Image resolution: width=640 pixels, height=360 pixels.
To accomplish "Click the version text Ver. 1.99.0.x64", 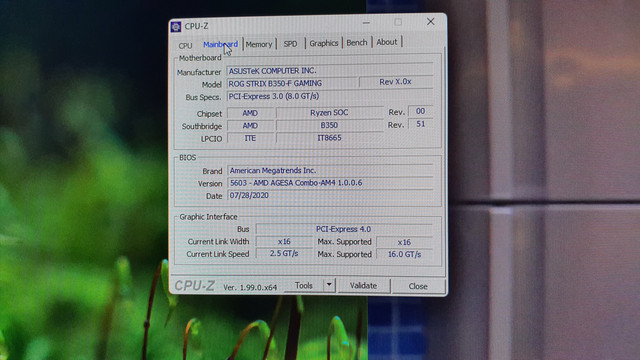I will (250, 287).
